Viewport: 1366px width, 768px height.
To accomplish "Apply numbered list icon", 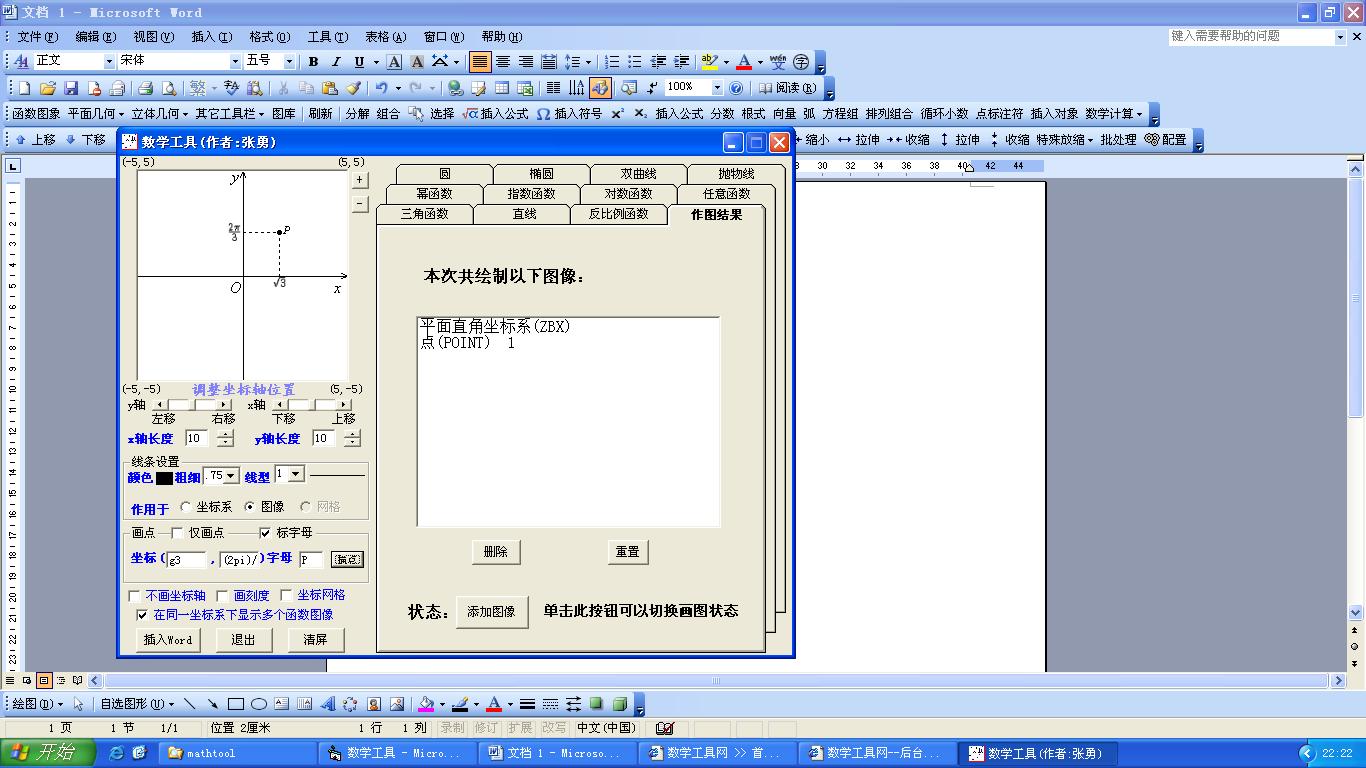I will [613, 62].
